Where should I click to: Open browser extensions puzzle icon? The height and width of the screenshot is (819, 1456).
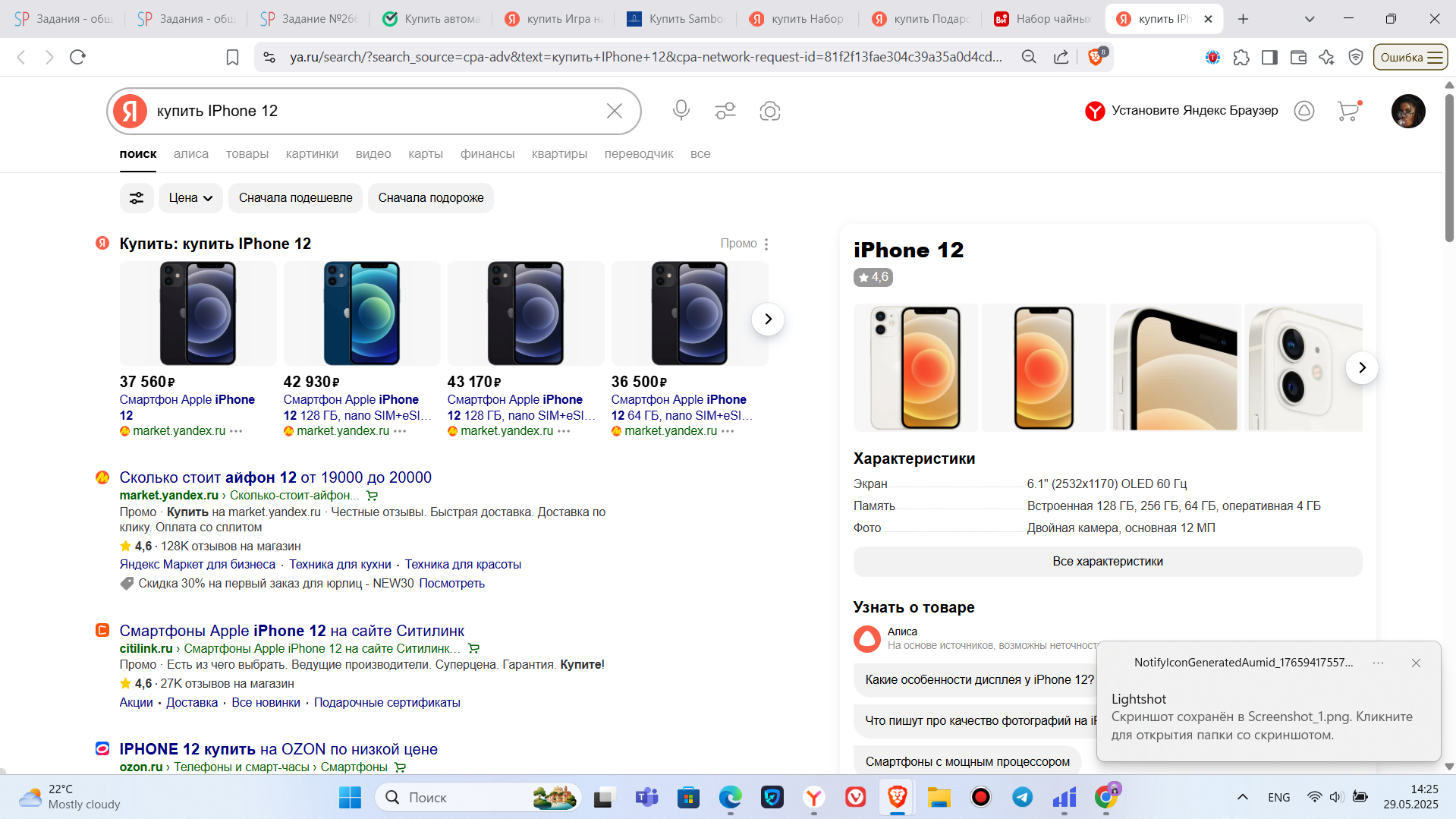(1241, 57)
